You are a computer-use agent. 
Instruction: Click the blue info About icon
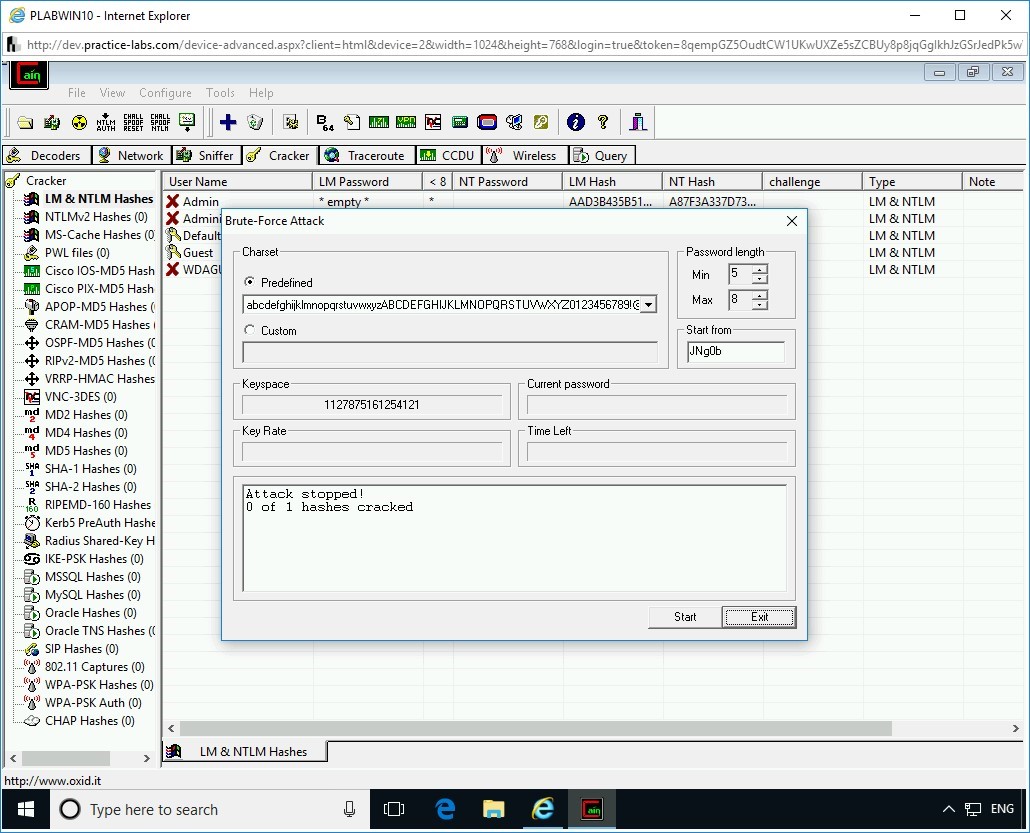click(x=575, y=122)
